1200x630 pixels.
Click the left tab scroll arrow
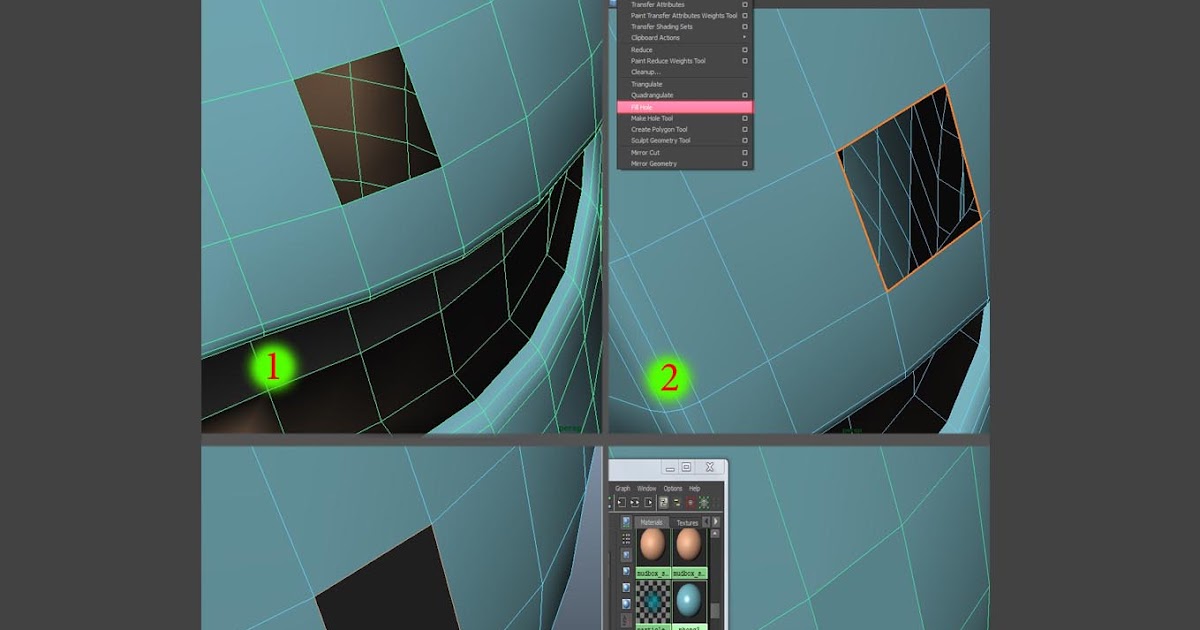pyautogui.click(x=706, y=522)
